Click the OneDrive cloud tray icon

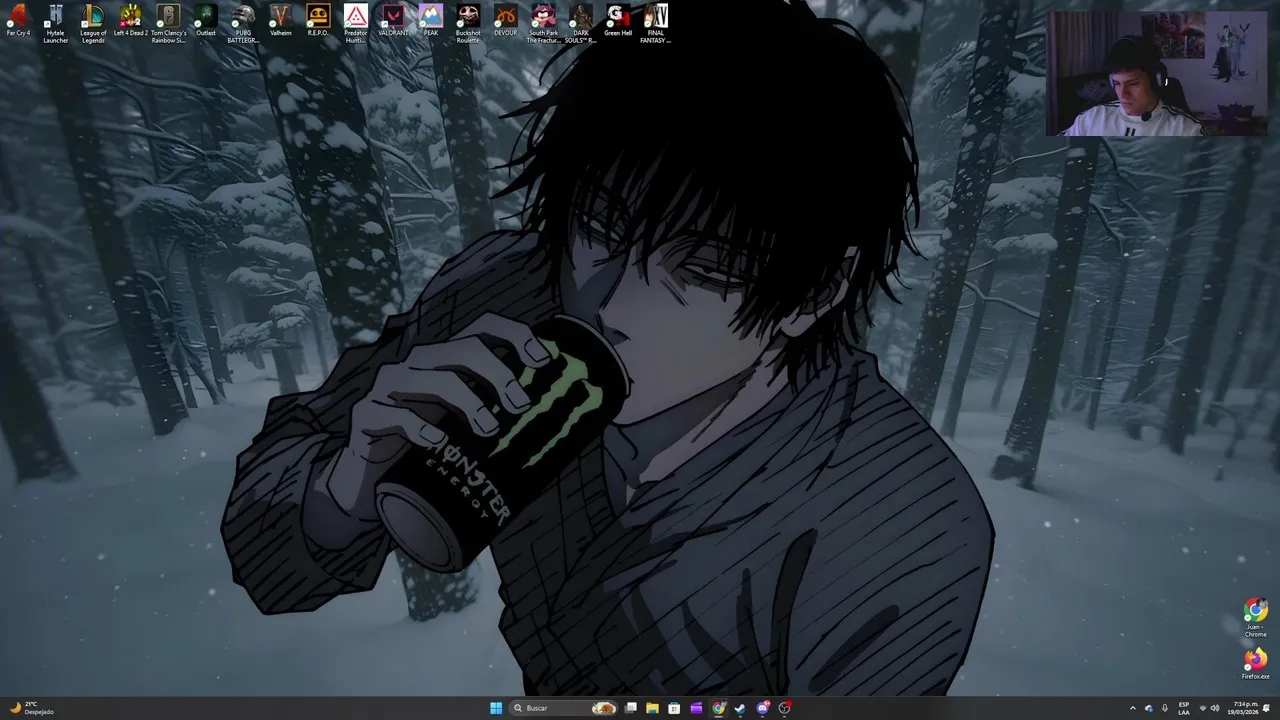pyautogui.click(x=1149, y=708)
